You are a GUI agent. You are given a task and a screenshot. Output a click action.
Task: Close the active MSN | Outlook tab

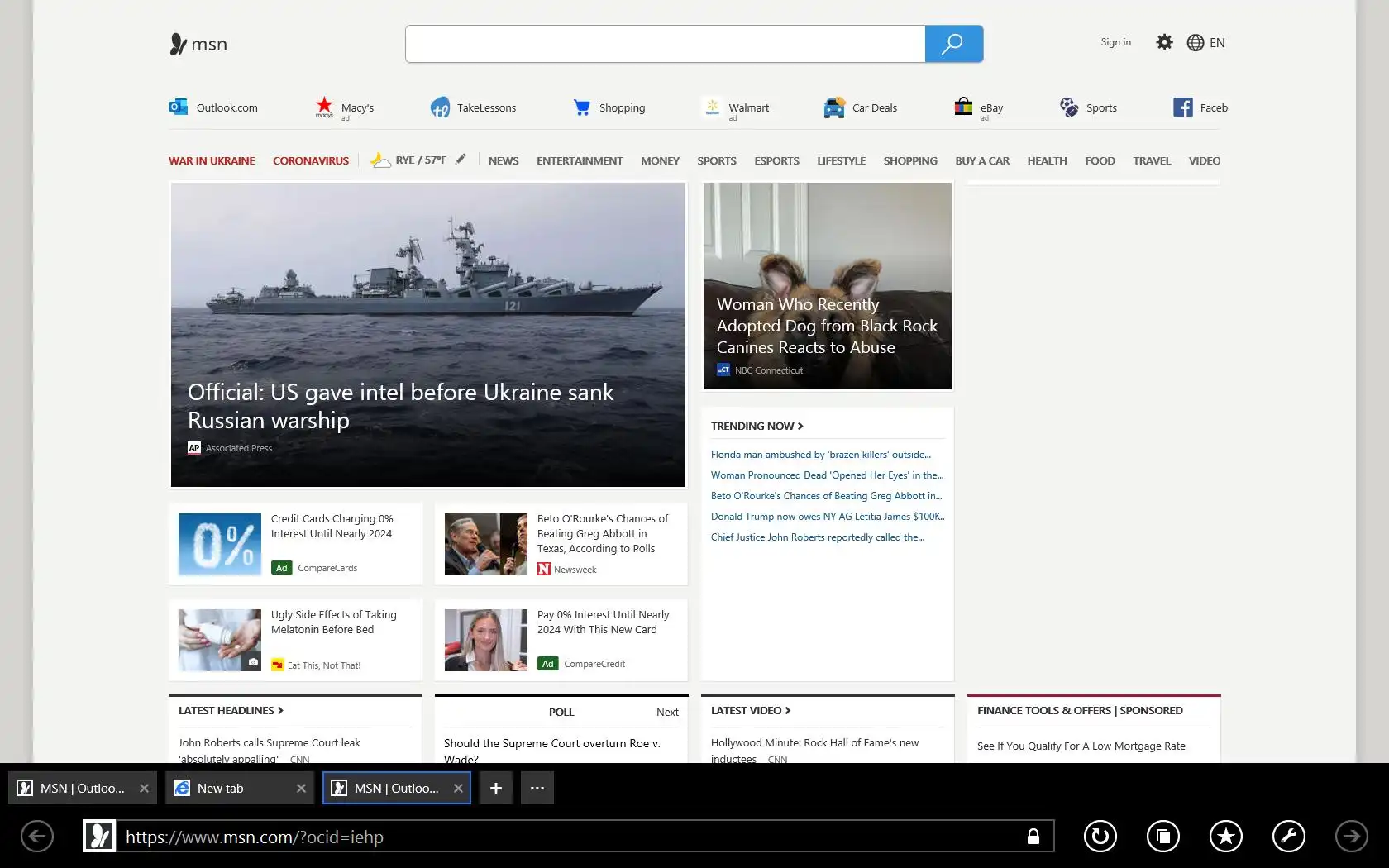(458, 788)
